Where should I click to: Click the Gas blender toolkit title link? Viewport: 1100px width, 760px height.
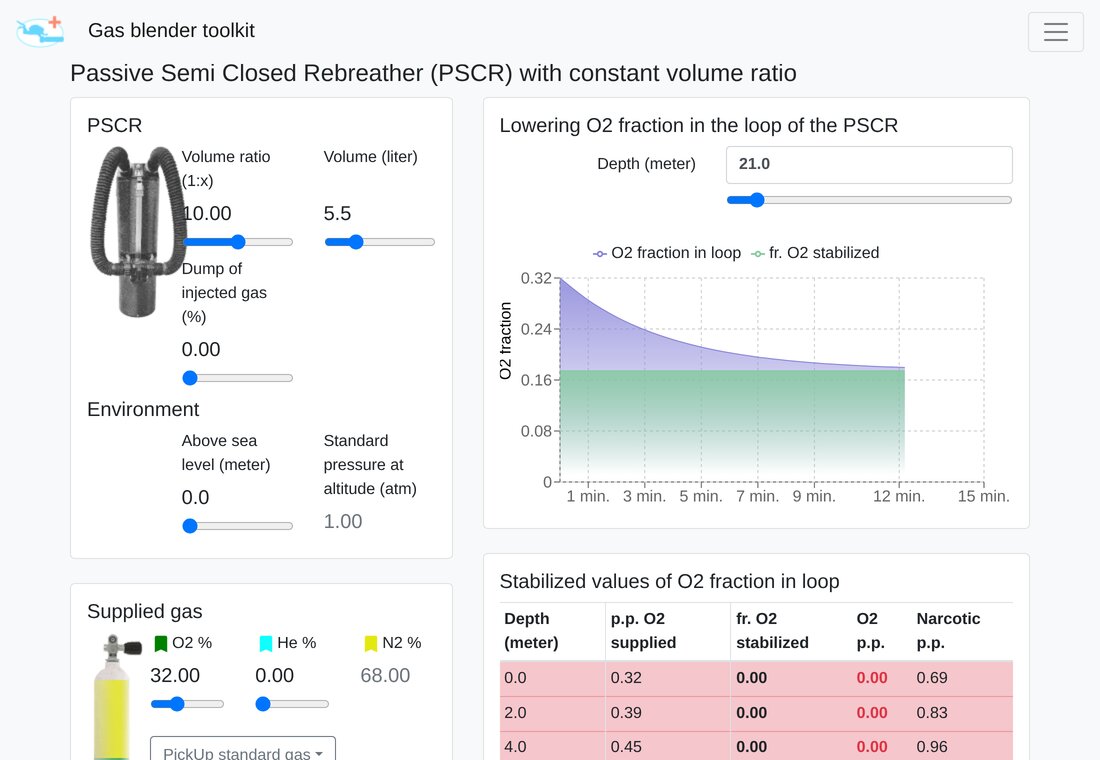(171, 30)
